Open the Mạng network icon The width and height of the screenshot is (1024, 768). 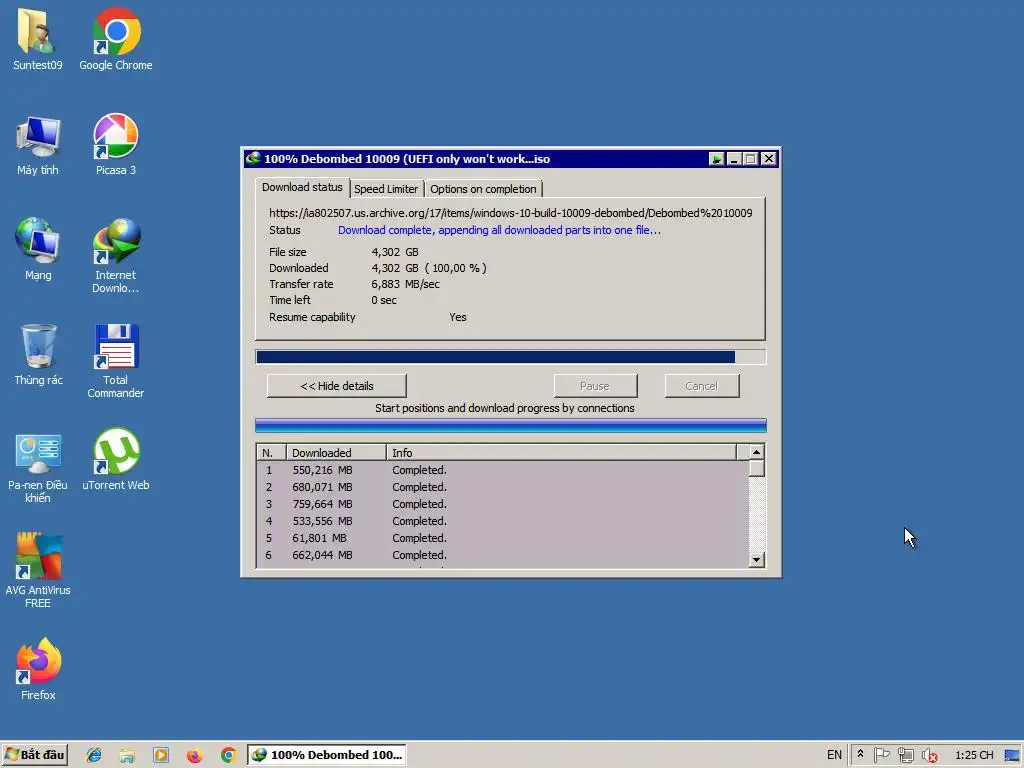pyautogui.click(x=38, y=249)
